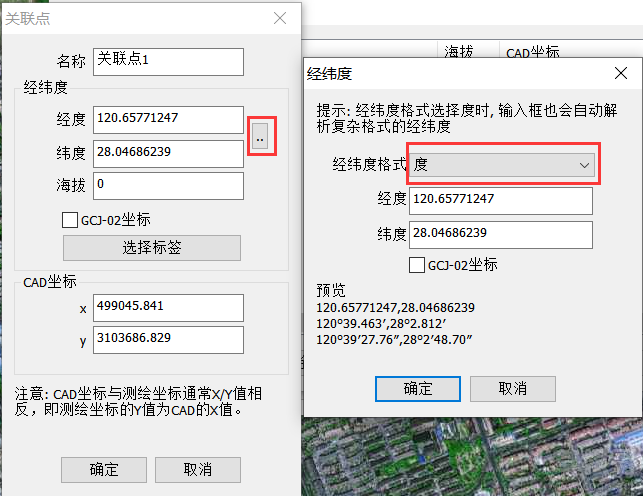The image size is (643, 496).
Task: Click the 海拔 column header in background table
Action: click(x=458, y=52)
